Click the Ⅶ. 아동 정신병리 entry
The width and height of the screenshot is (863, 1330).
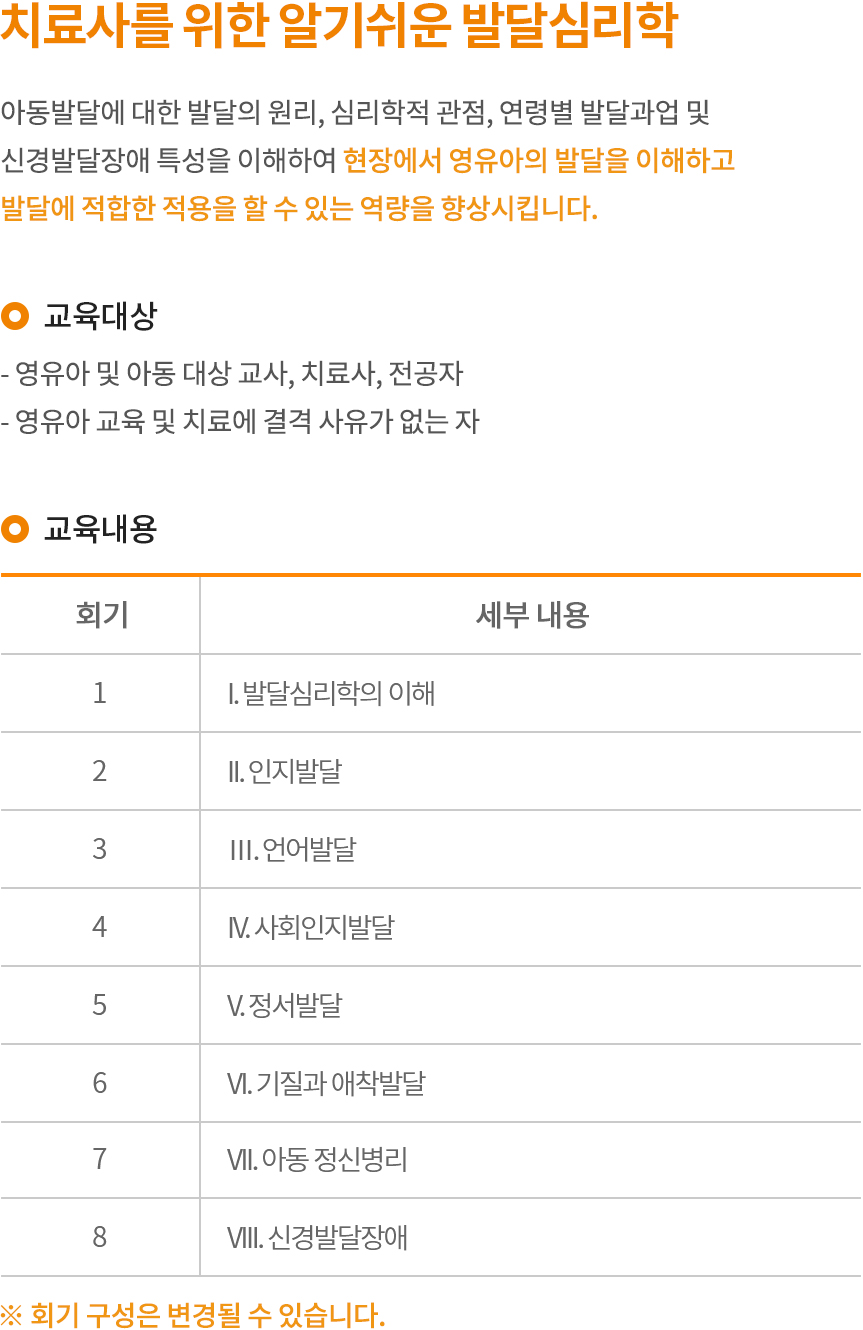pos(318,1160)
